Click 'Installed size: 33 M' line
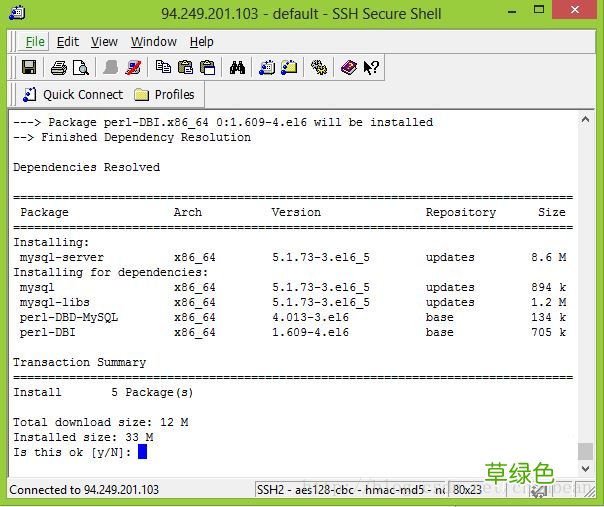604x507 pixels. tap(83, 437)
